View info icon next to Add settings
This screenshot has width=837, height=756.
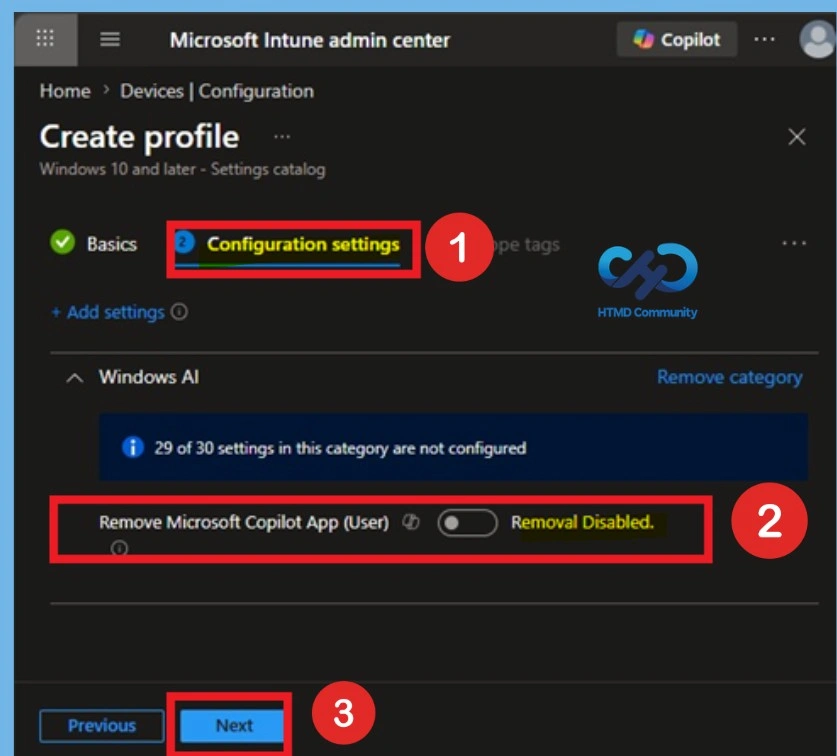pyautogui.click(x=179, y=311)
